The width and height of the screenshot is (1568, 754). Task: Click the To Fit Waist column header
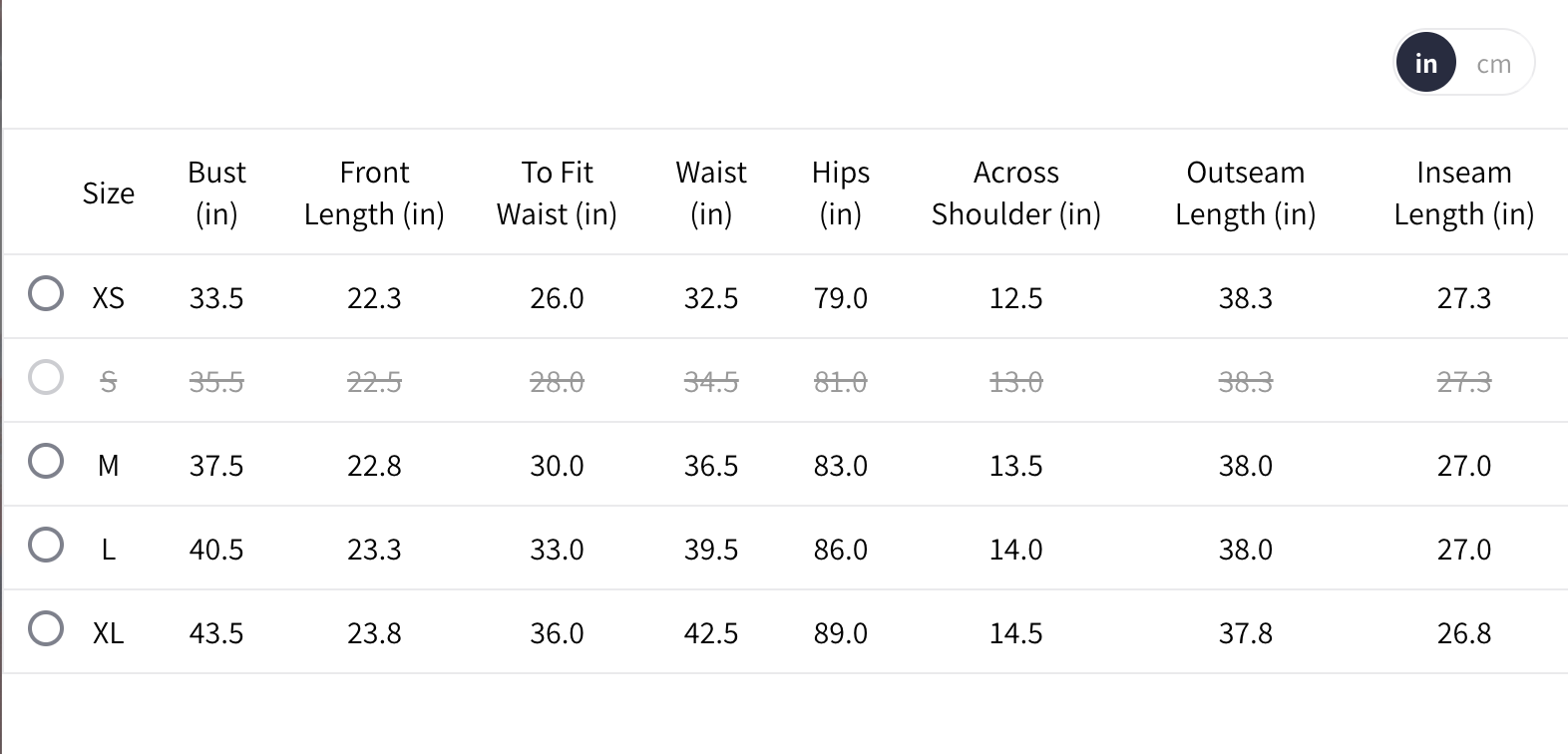[x=557, y=193]
